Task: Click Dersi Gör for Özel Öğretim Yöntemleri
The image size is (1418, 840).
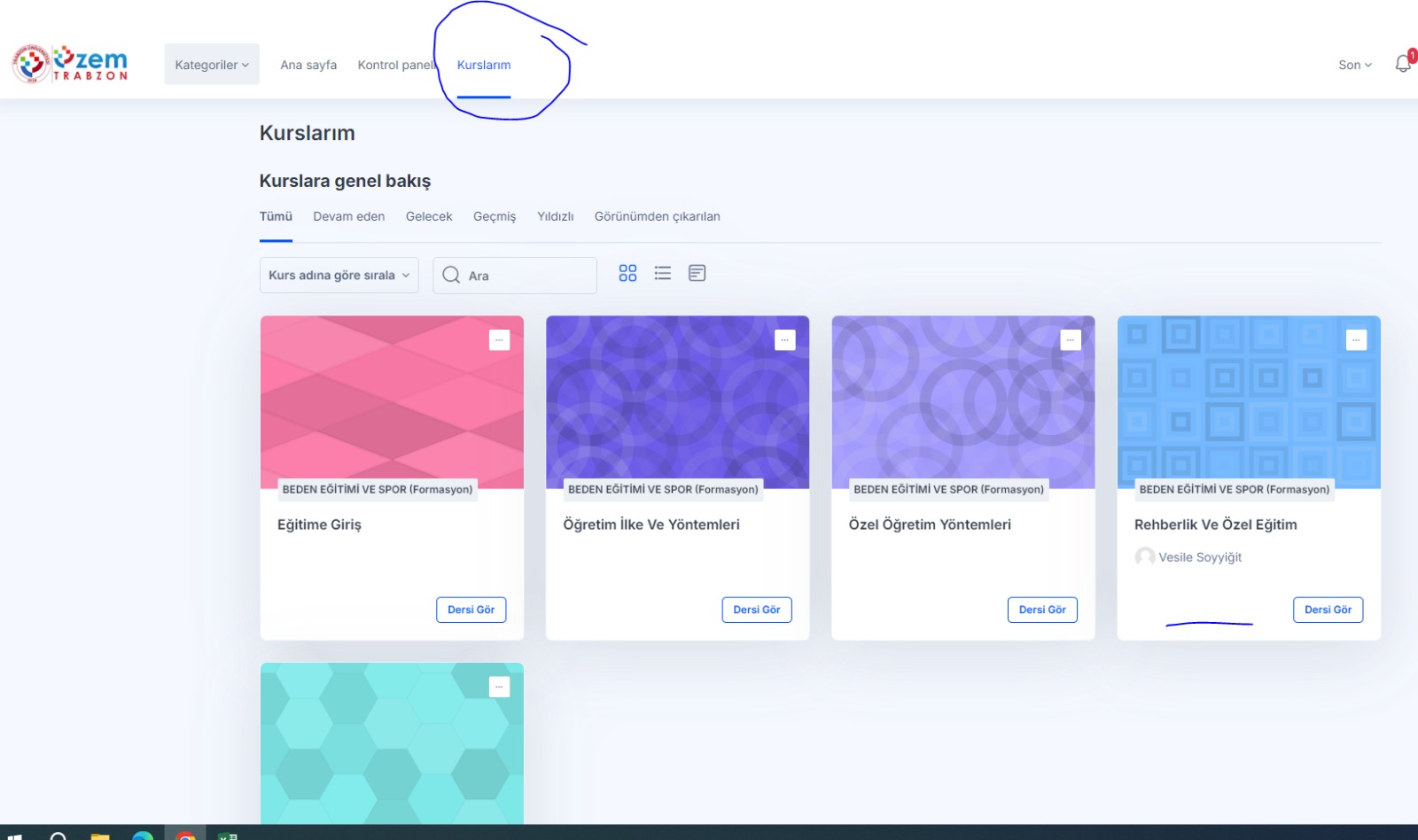Action: (x=1042, y=610)
